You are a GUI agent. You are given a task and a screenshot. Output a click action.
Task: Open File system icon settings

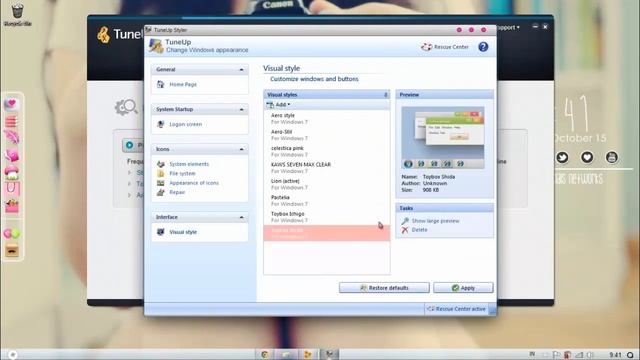point(182,173)
